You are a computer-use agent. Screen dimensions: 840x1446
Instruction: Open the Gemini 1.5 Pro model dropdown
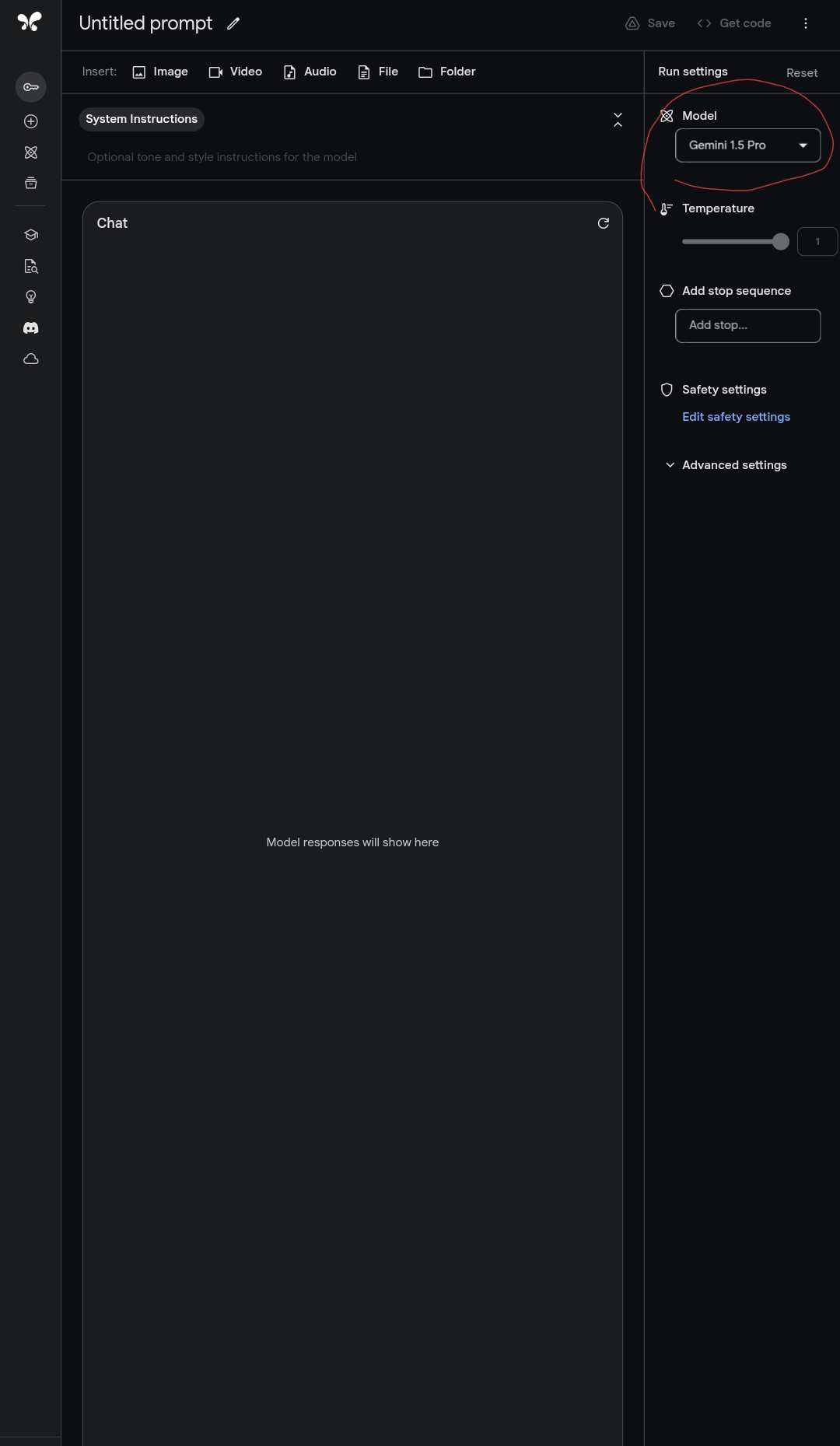tap(748, 145)
